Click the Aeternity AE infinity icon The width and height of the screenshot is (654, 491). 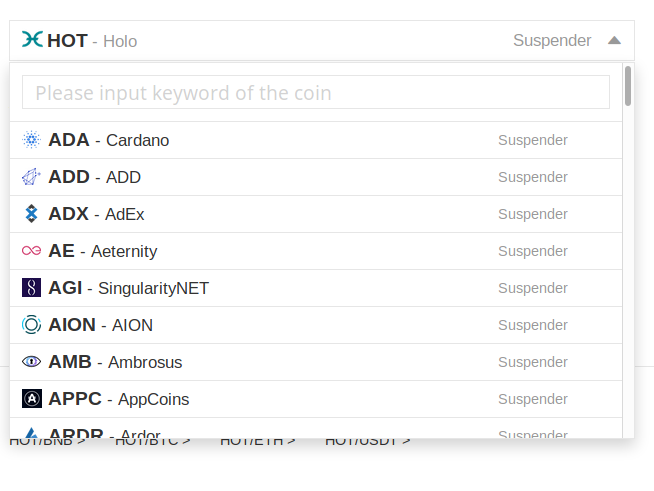(31, 251)
